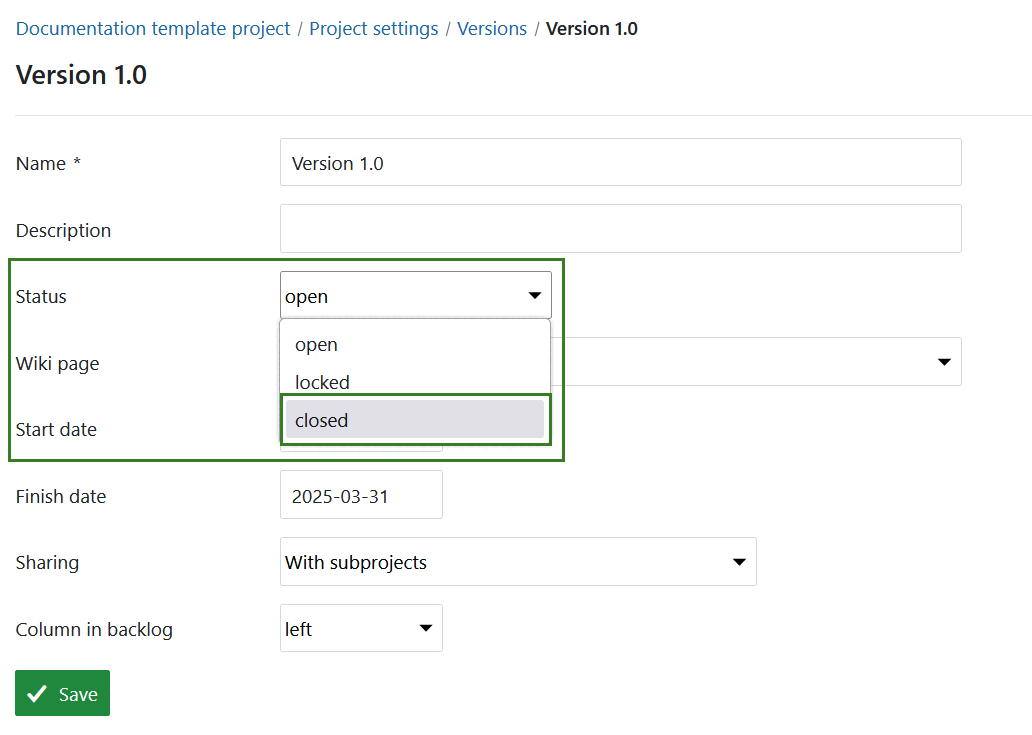
Task: Click the Wiki page dropdown arrow icon
Action: click(944, 362)
